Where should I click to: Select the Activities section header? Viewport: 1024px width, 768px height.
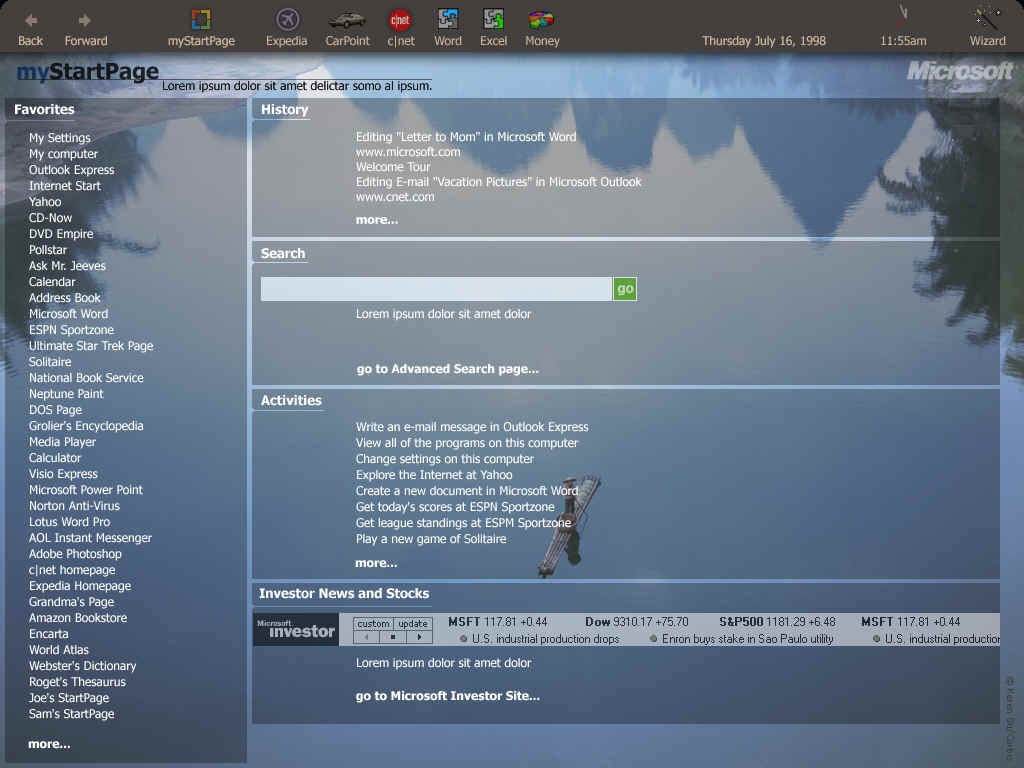coord(291,400)
